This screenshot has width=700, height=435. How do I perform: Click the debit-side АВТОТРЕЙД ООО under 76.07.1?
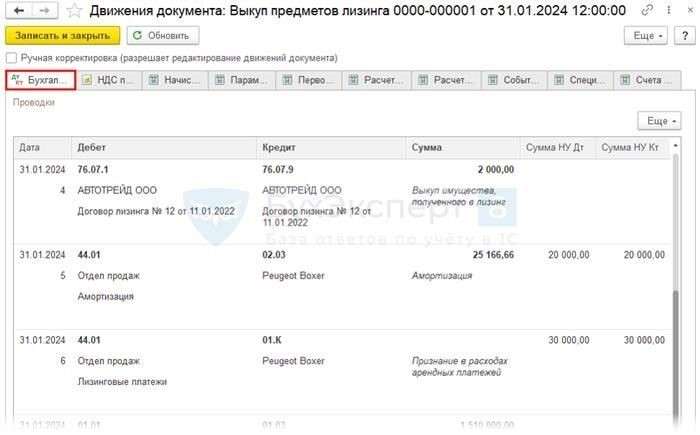pyautogui.click(x=117, y=191)
